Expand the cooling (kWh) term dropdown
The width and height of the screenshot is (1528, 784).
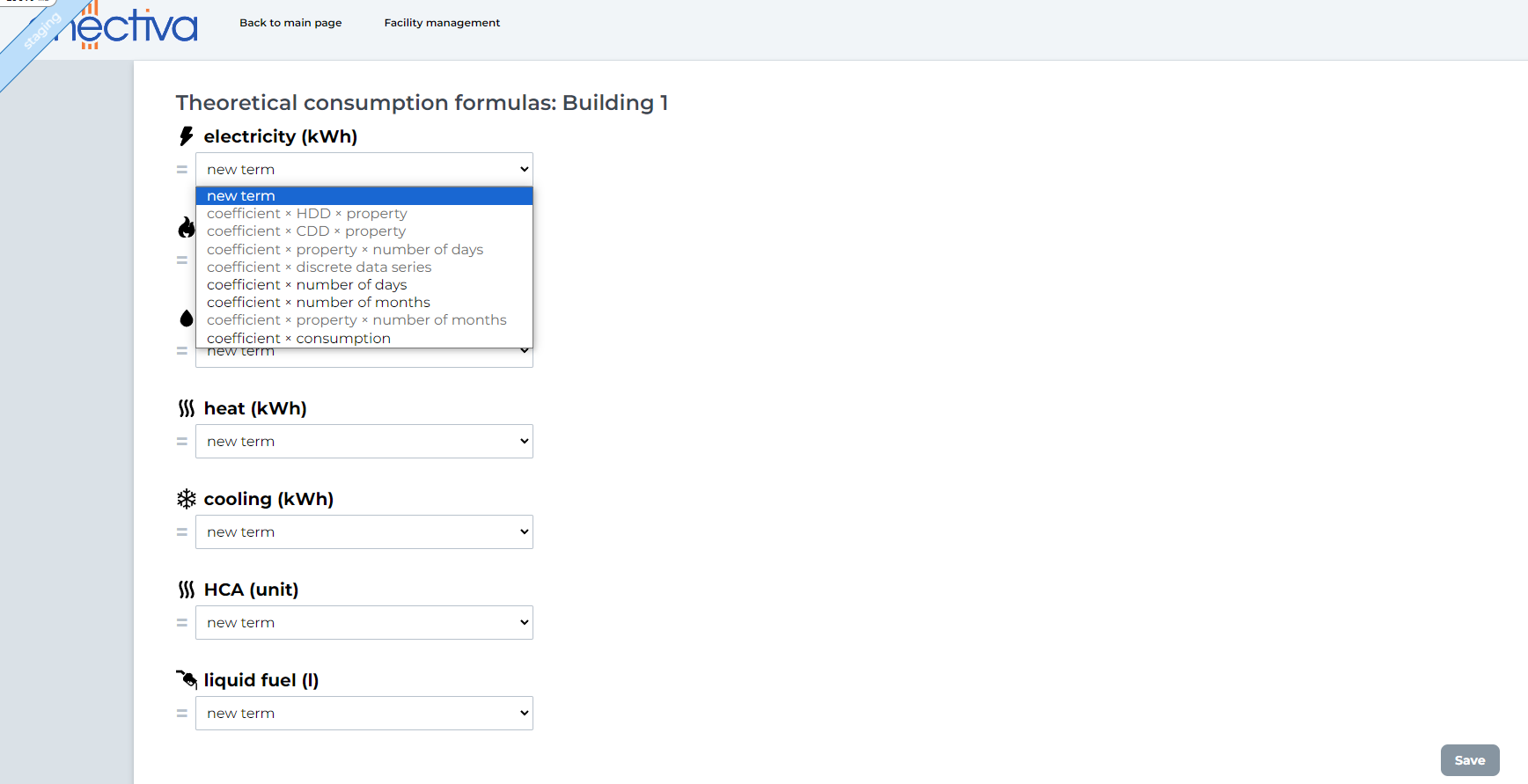[364, 532]
